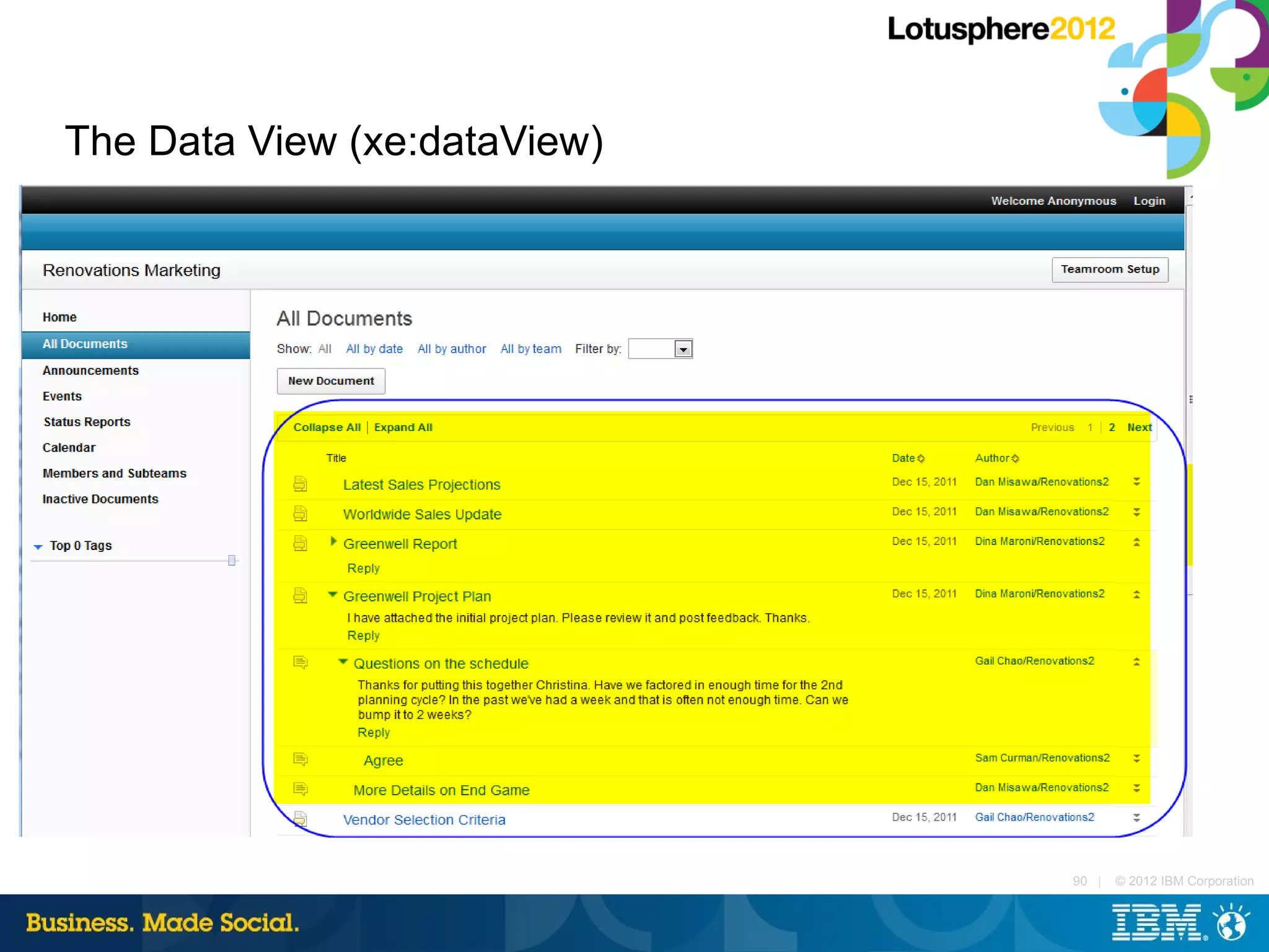Open the Agree response
This screenshot has width=1269, height=952.
coord(384,761)
